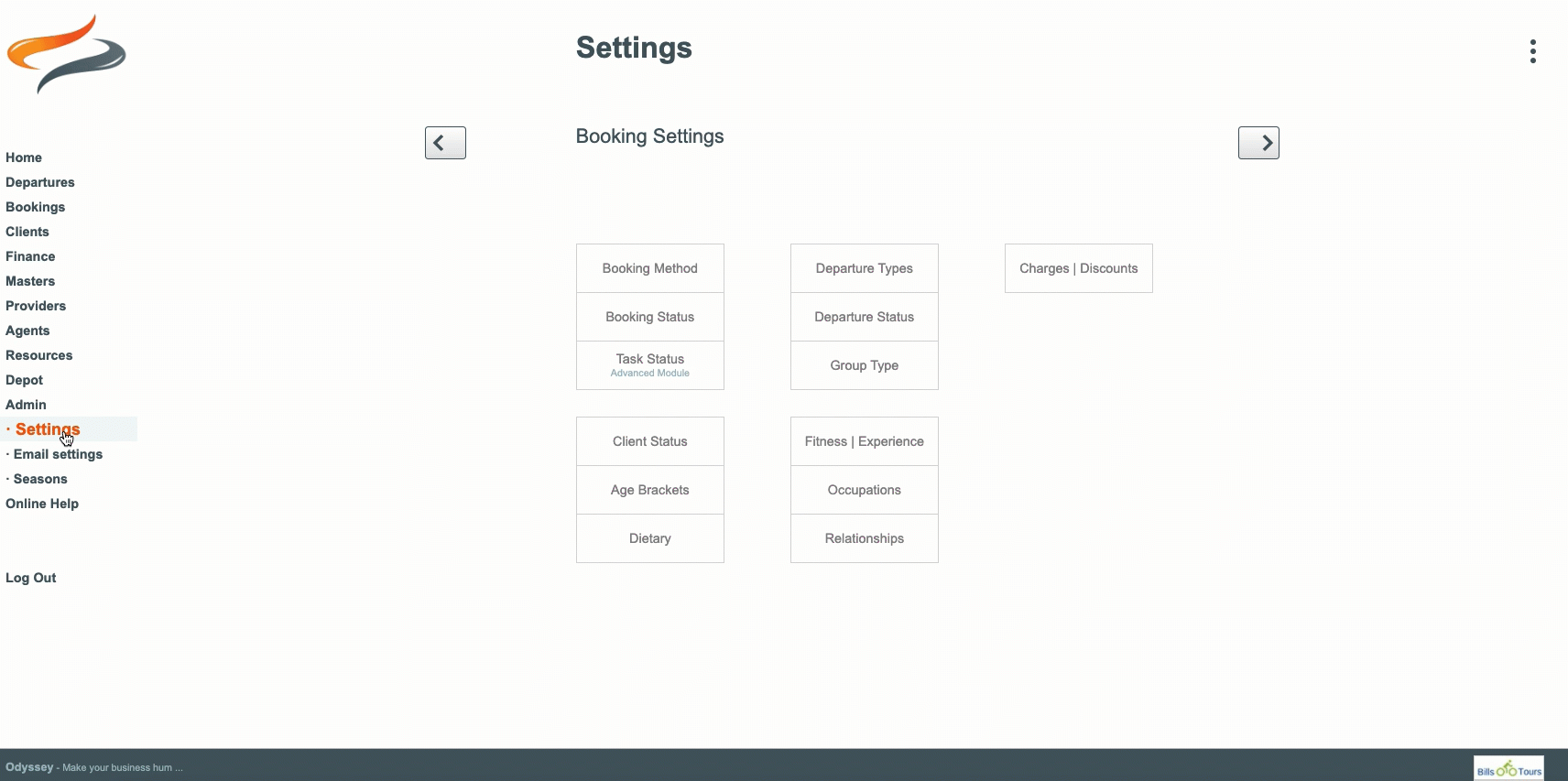Open the Booking Method setting
This screenshot has height=781, width=1568.
pos(650,268)
